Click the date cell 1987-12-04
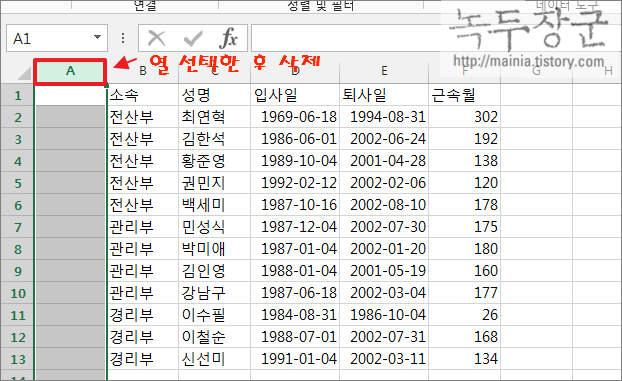 point(295,227)
